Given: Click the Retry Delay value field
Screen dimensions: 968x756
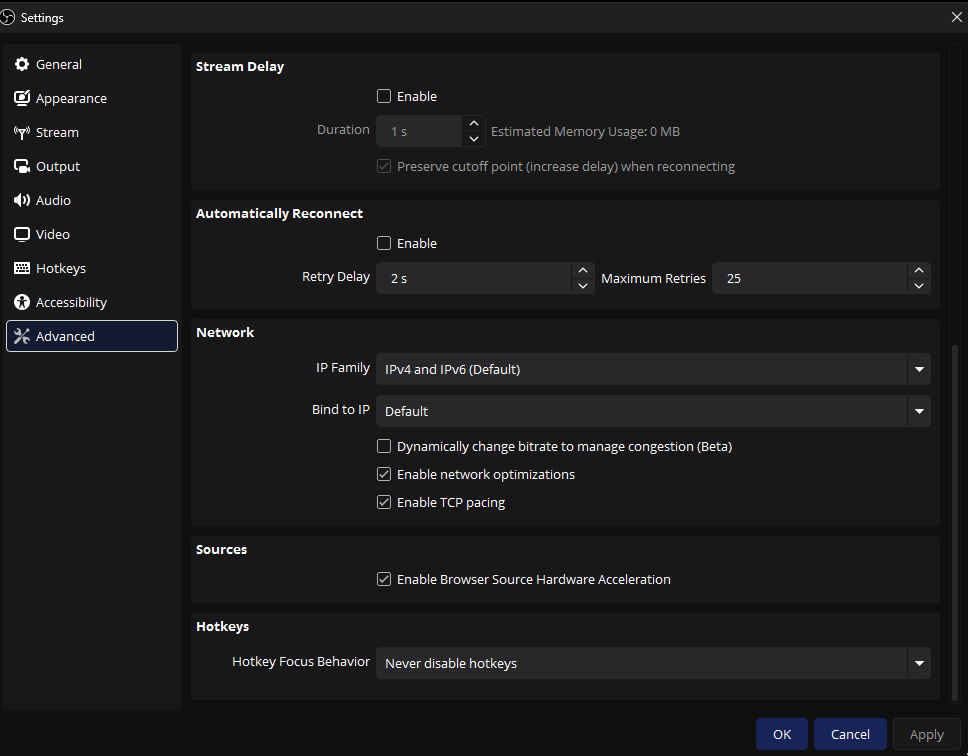Looking at the screenshot, I should point(474,278).
